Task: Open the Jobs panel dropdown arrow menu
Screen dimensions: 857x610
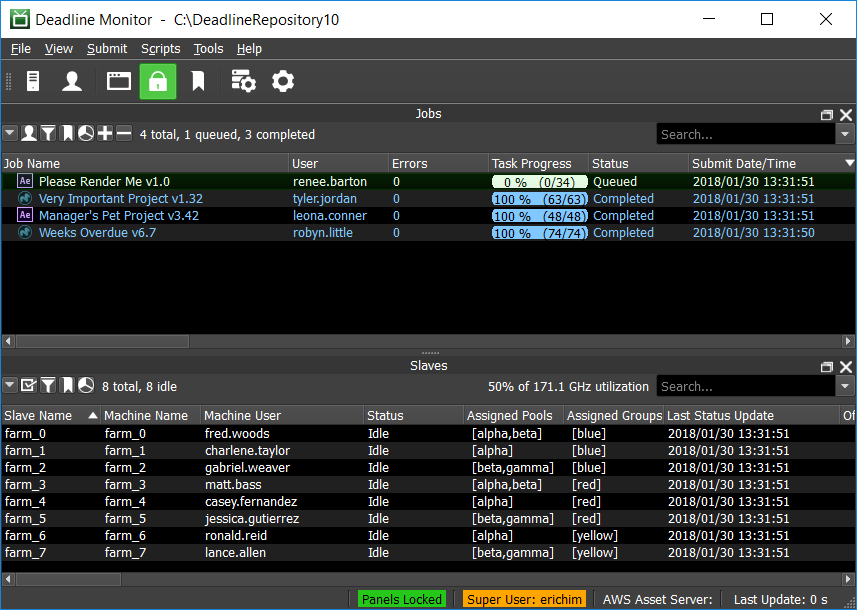Action: 10,133
